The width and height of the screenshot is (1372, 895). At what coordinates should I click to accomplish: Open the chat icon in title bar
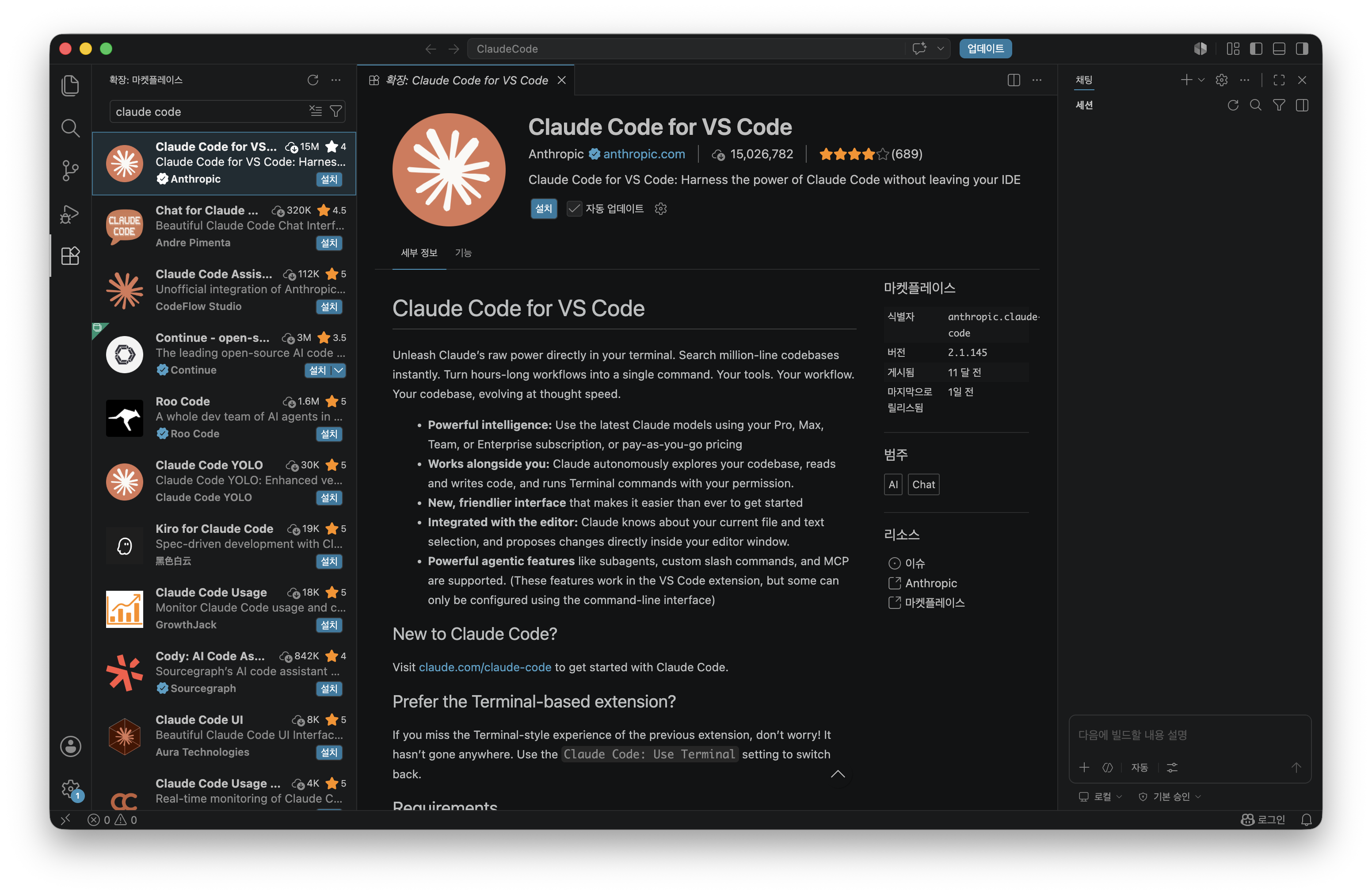(919, 49)
